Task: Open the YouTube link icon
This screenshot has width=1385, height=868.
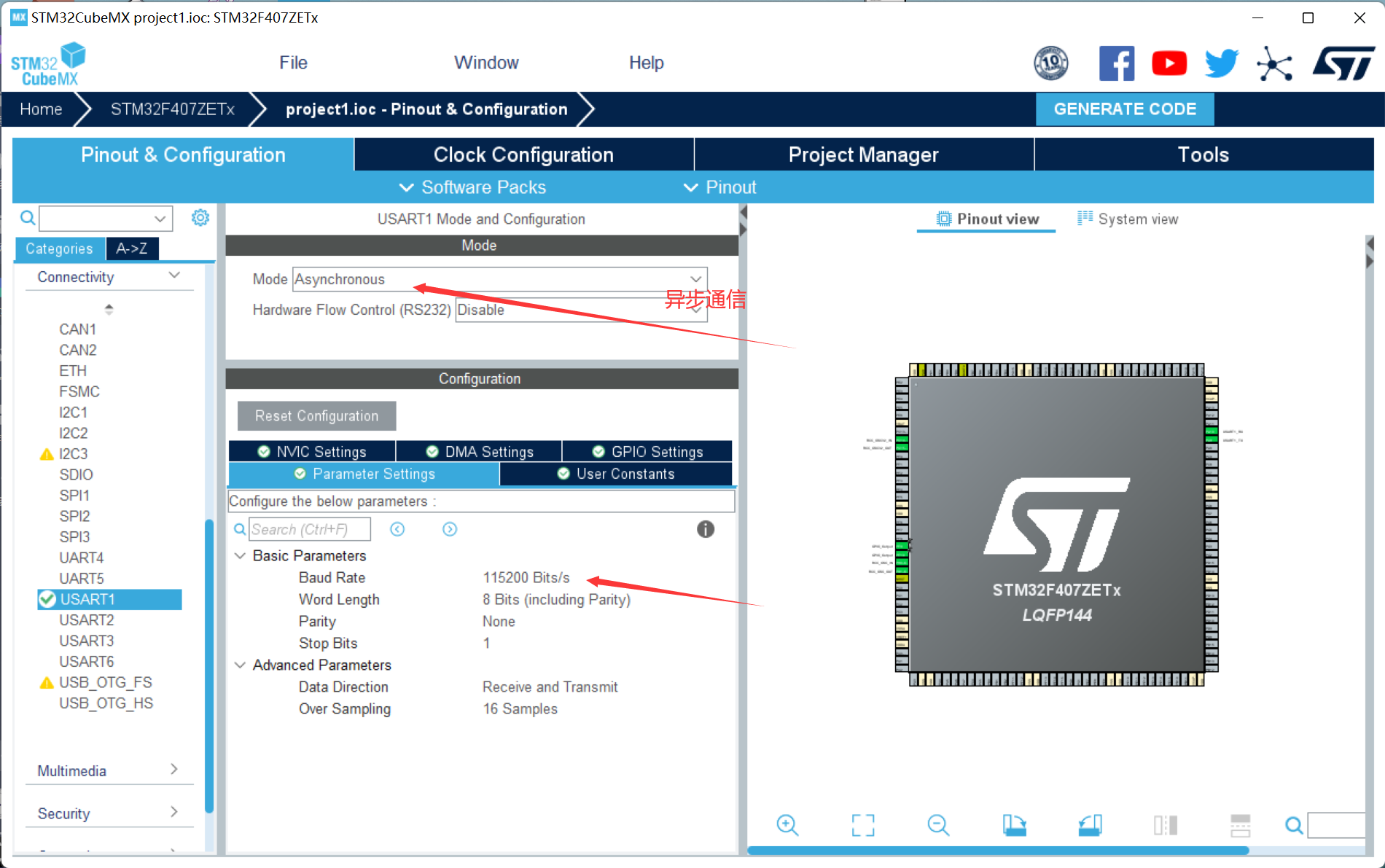Action: click(x=1169, y=63)
